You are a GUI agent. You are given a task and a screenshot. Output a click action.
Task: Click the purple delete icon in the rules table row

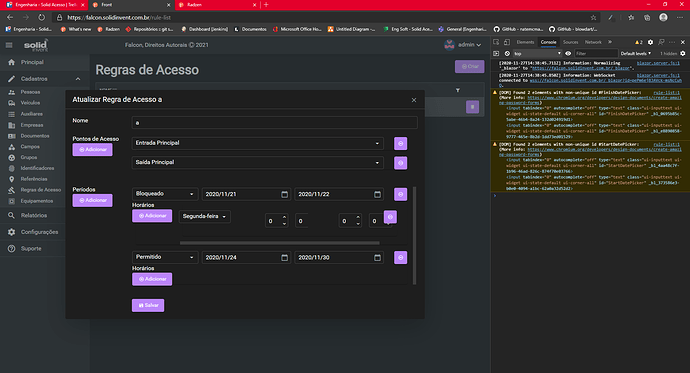pyautogui.click(x=472, y=107)
